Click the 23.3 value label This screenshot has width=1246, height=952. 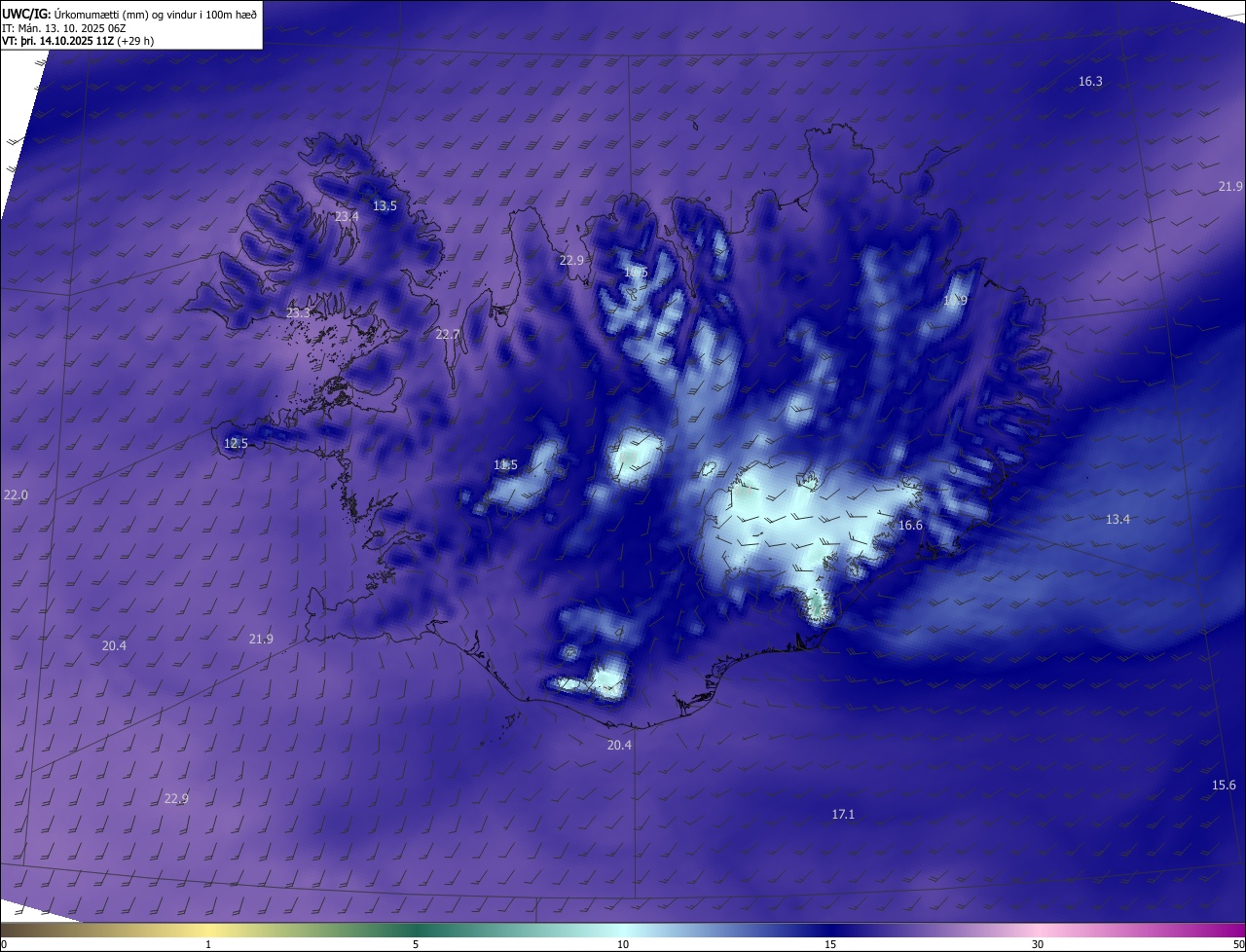pyautogui.click(x=298, y=313)
